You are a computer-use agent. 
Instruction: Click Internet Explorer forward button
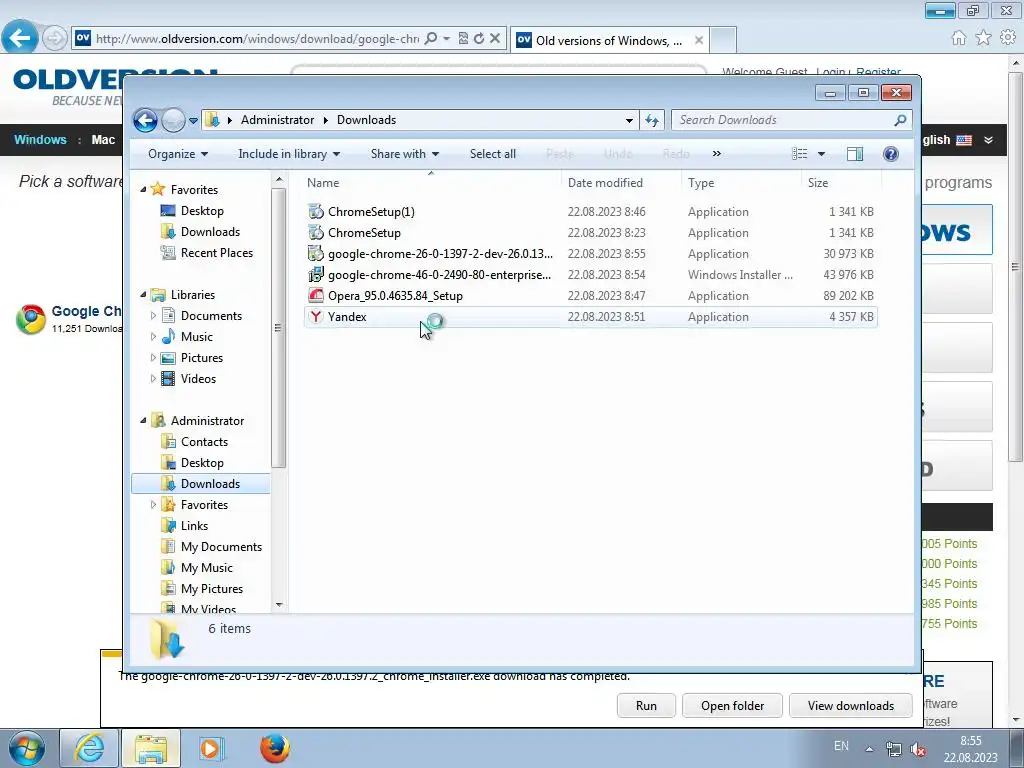pyautogui.click(x=55, y=39)
